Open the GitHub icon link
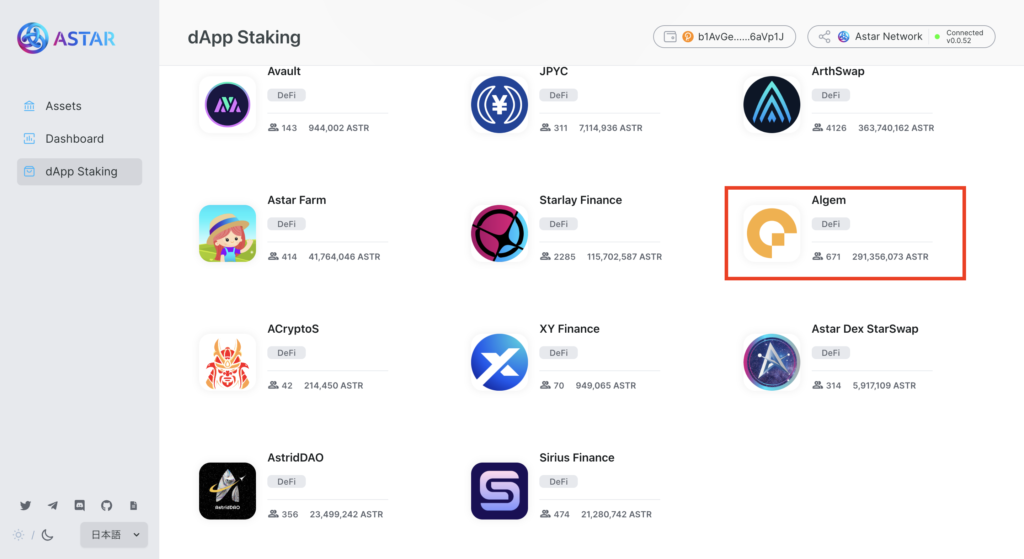 [x=106, y=505]
